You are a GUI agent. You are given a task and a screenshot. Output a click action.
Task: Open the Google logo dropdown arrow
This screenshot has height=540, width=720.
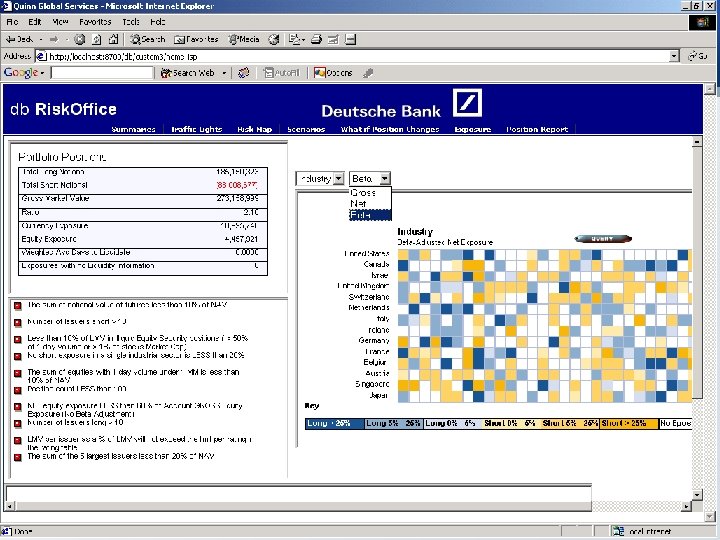(42, 73)
